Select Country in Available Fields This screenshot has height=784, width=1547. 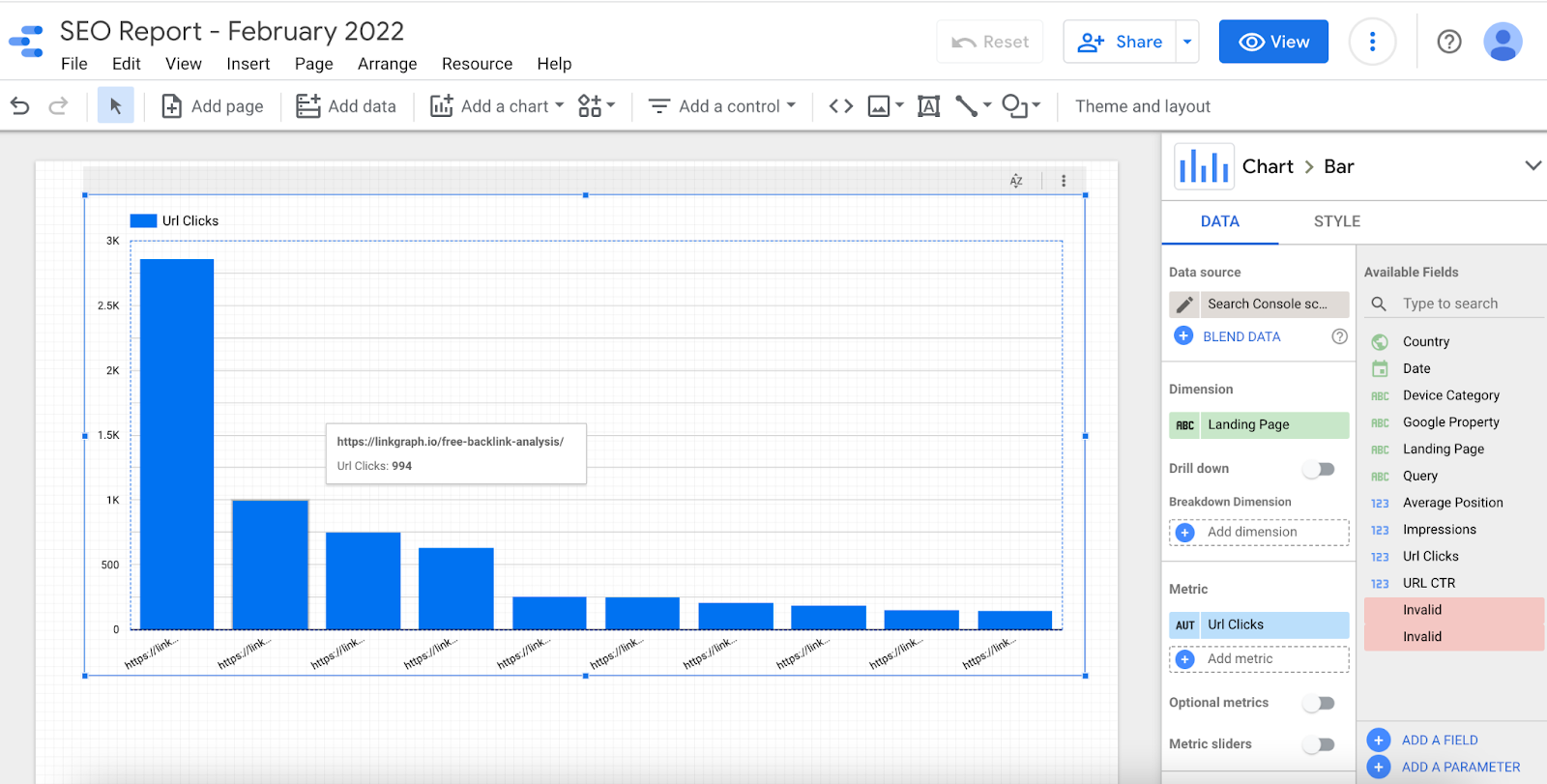pos(1426,342)
